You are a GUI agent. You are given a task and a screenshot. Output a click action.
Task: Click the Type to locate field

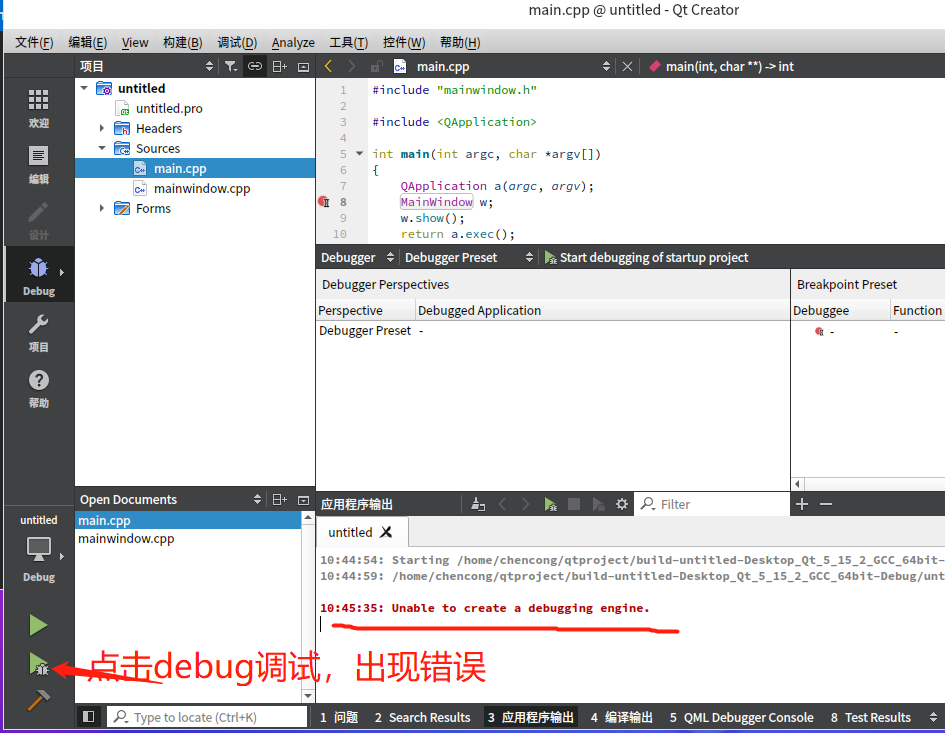click(x=207, y=717)
